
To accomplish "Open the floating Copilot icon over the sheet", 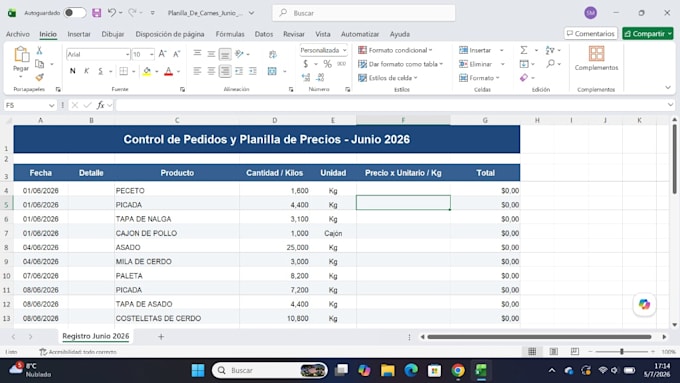I will click(x=644, y=304).
